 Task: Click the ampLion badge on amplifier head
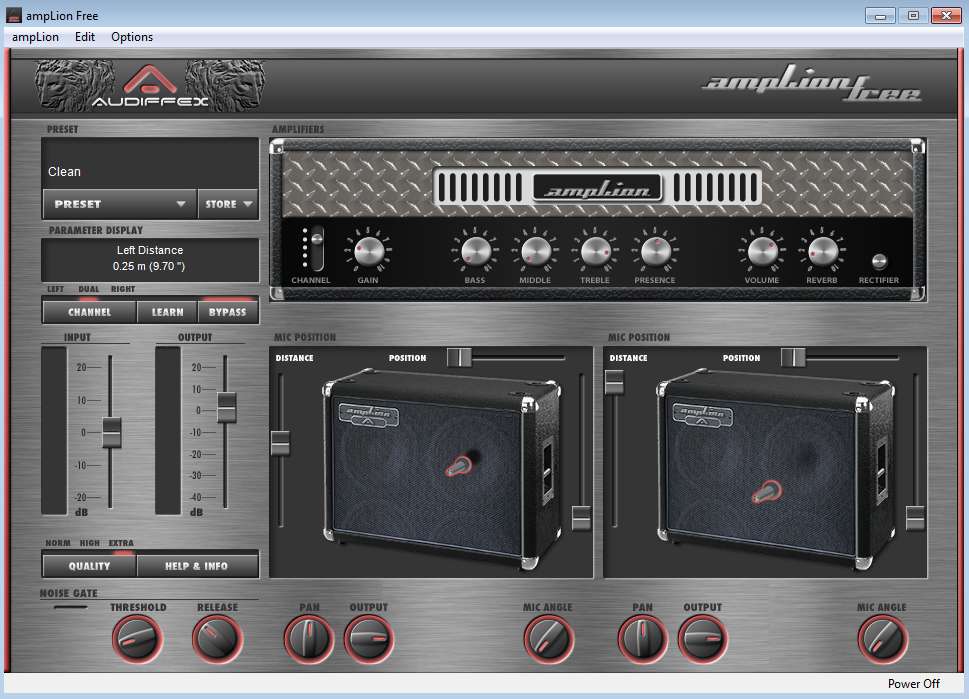(597, 188)
